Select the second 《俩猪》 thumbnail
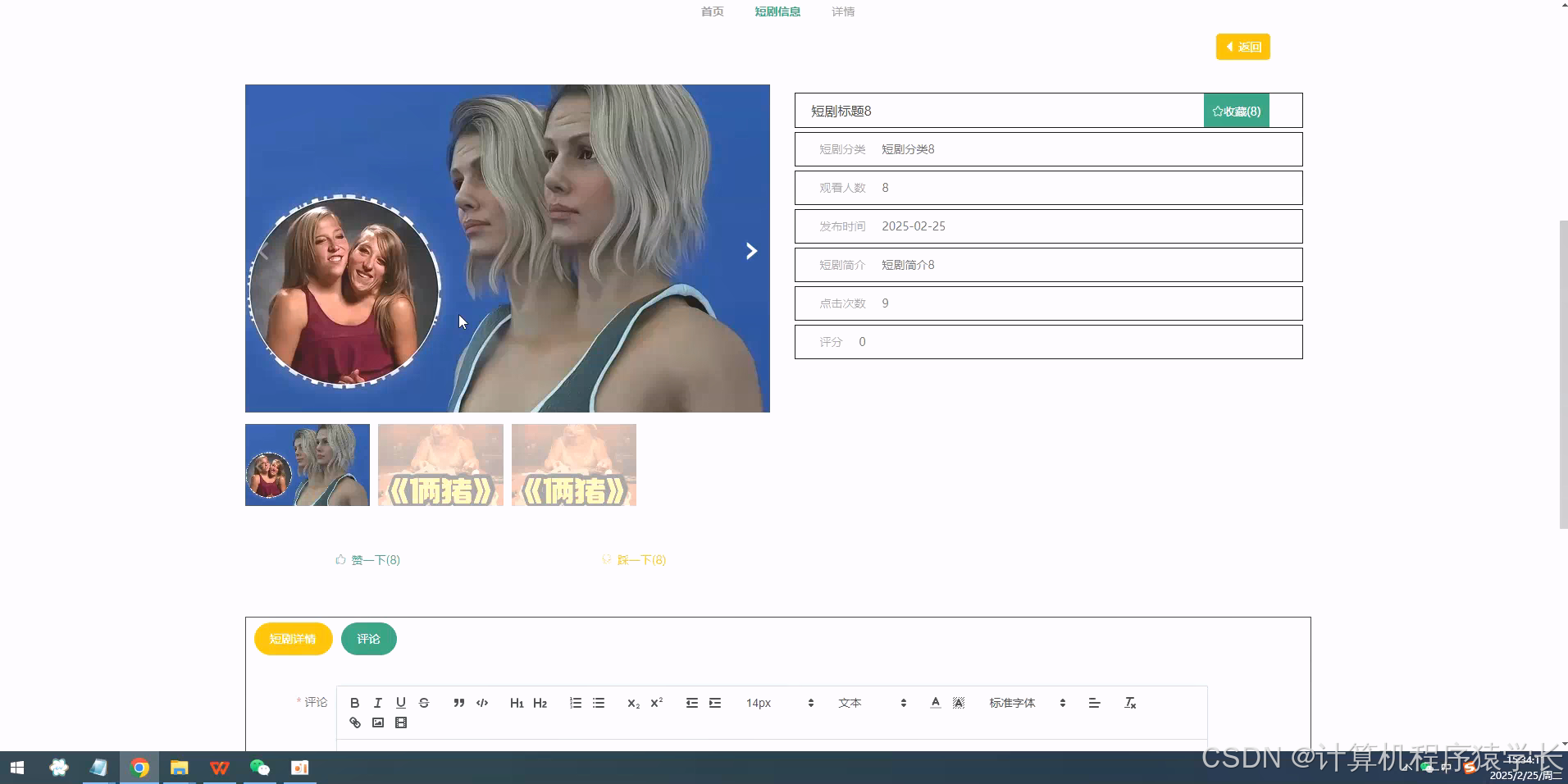 (573, 464)
